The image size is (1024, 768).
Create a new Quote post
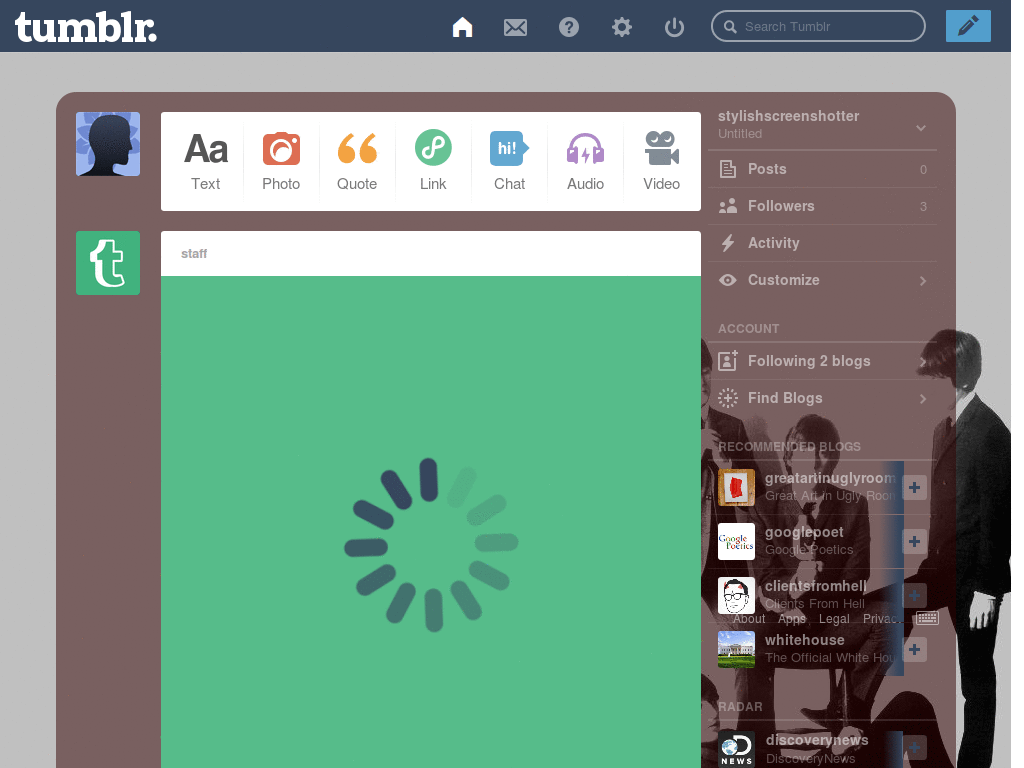pos(357,161)
